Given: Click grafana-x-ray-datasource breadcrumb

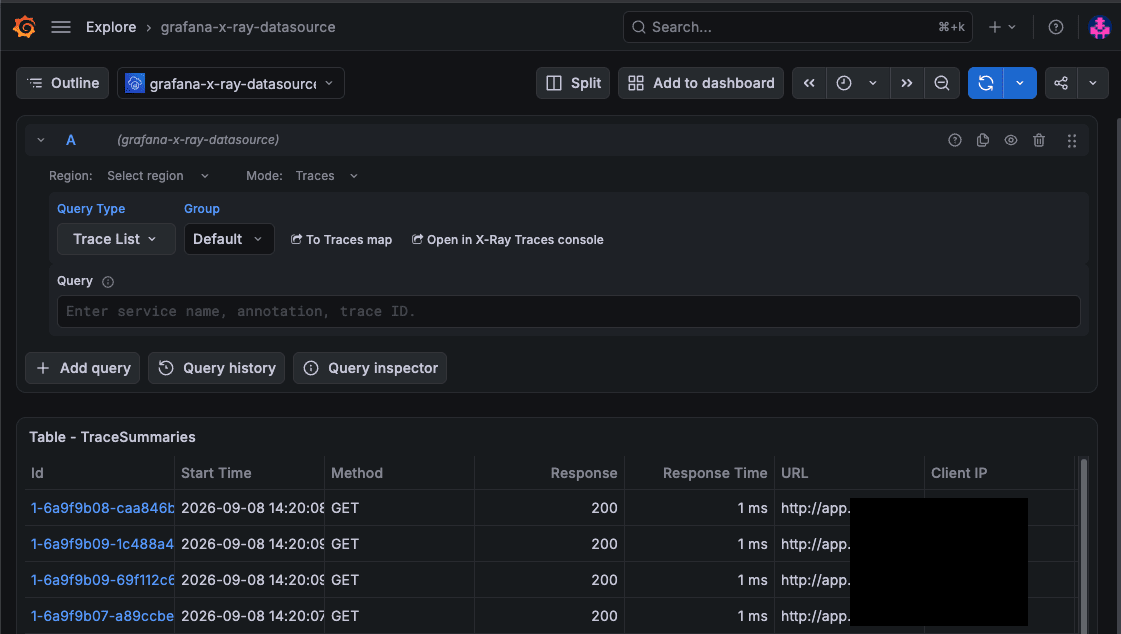Looking at the screenshot, I should tap(248, 27).
